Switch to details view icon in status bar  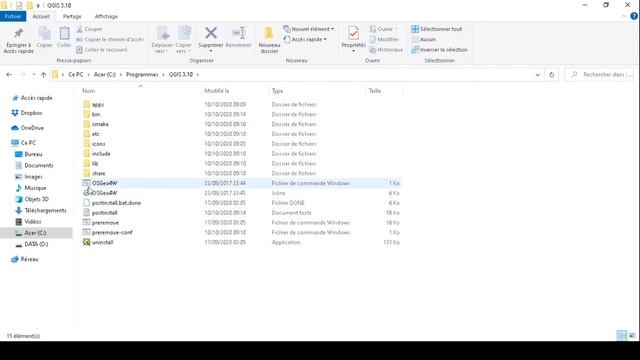point(622,336)
